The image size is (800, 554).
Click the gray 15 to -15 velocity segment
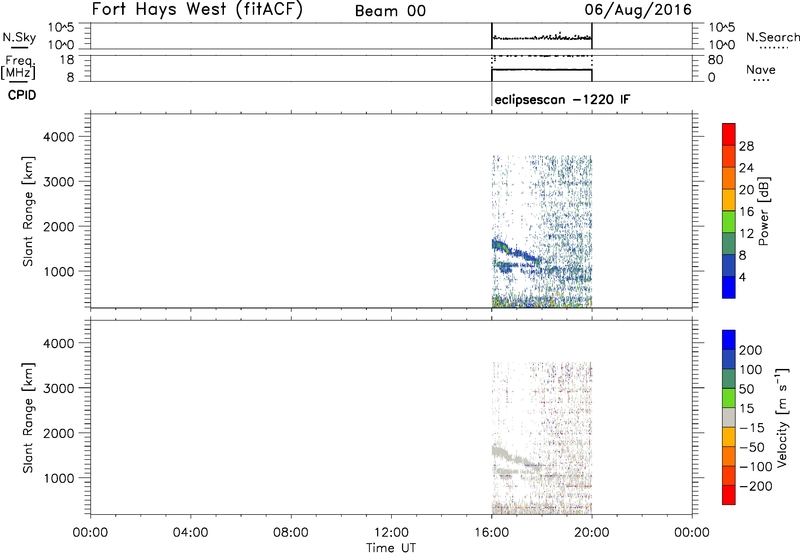tap(729, 417)
